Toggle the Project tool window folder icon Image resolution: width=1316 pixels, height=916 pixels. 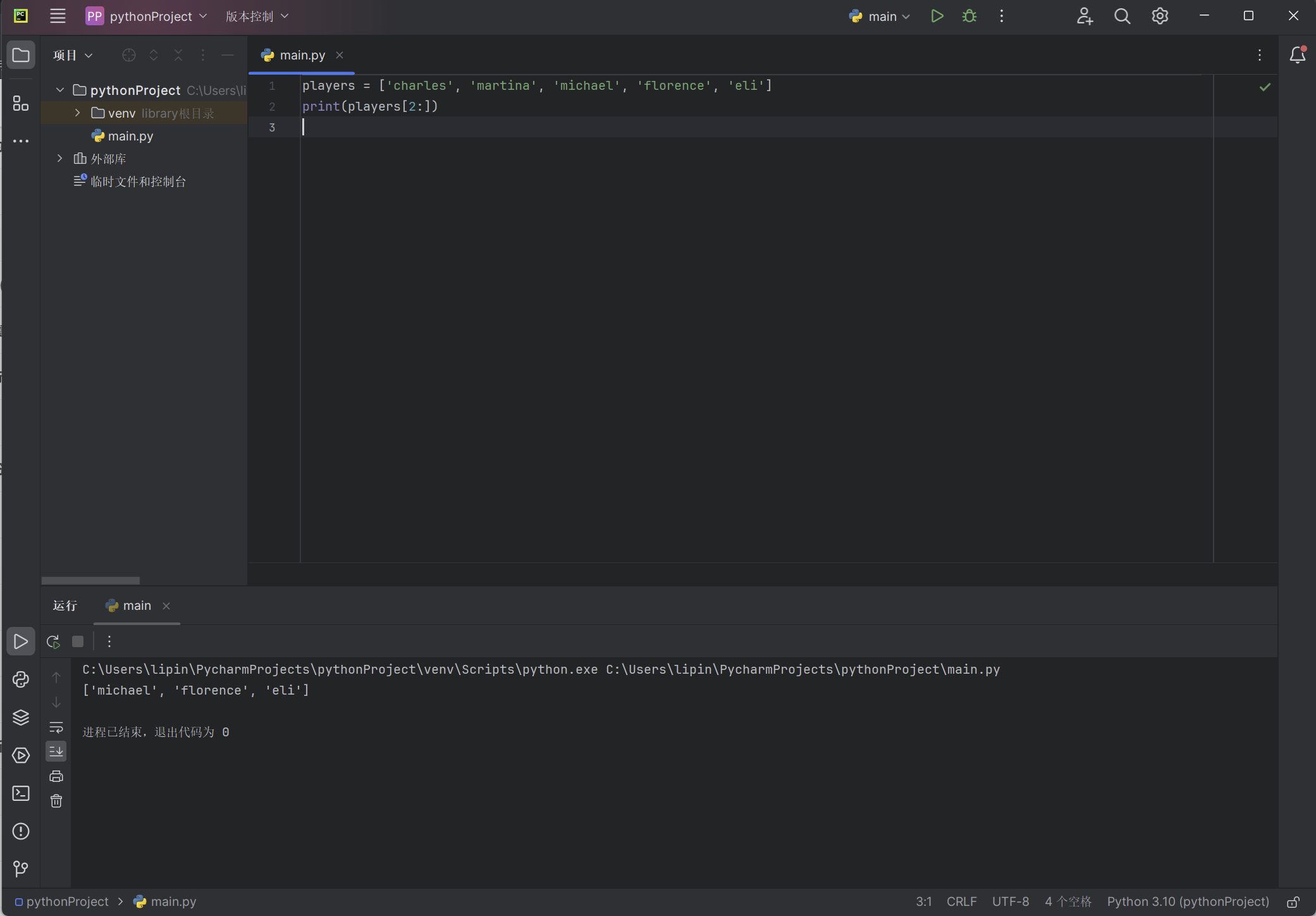21,55
